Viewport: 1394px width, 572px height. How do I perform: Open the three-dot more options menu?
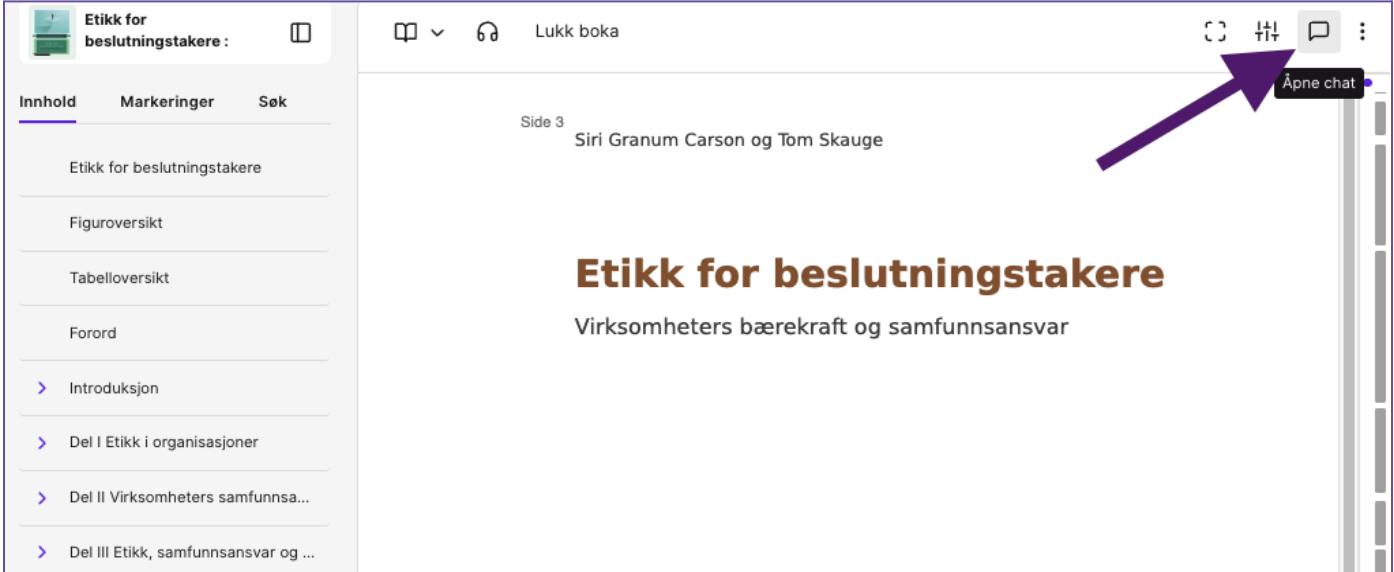(1362, 31)
